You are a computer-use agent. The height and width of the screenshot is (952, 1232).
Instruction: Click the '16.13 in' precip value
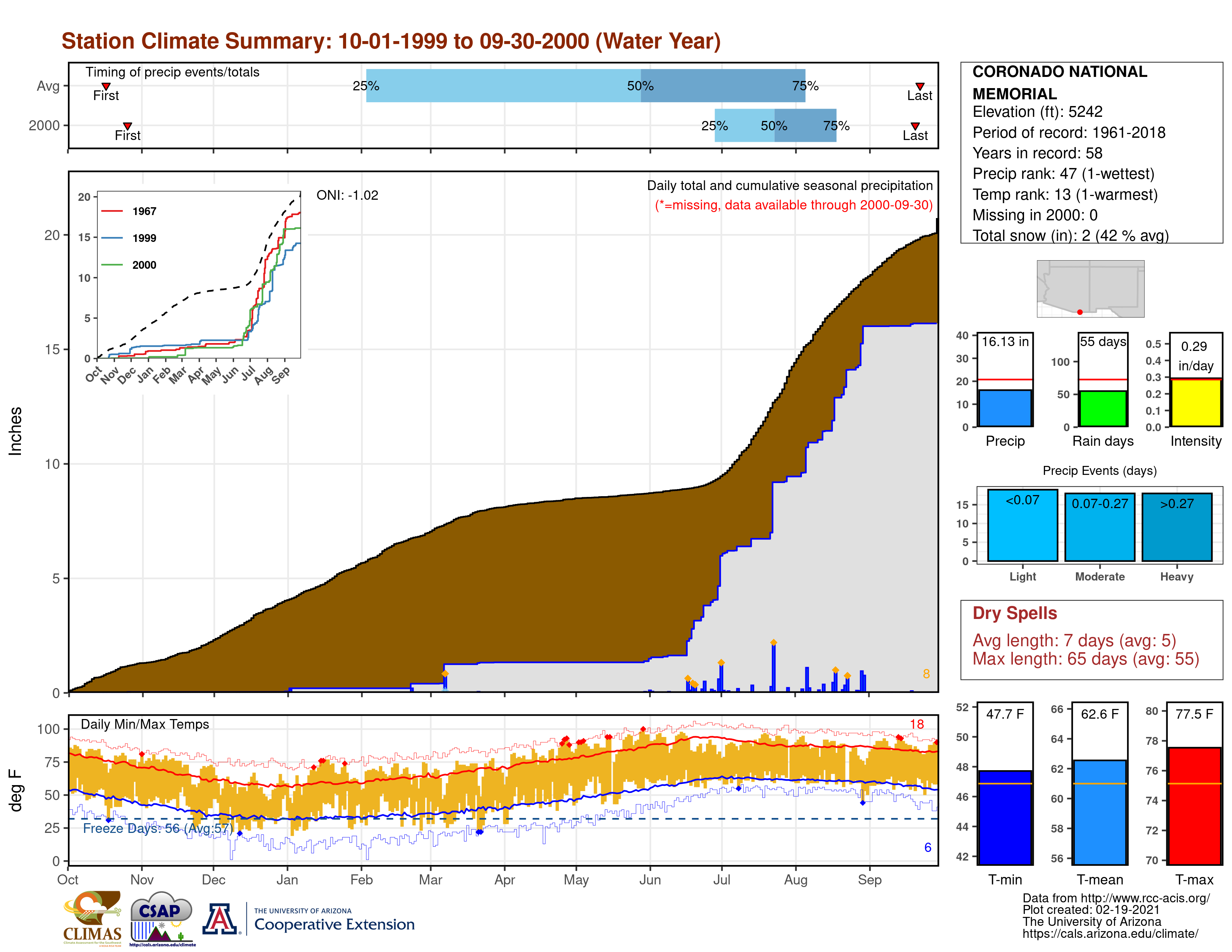point(1005,342)
